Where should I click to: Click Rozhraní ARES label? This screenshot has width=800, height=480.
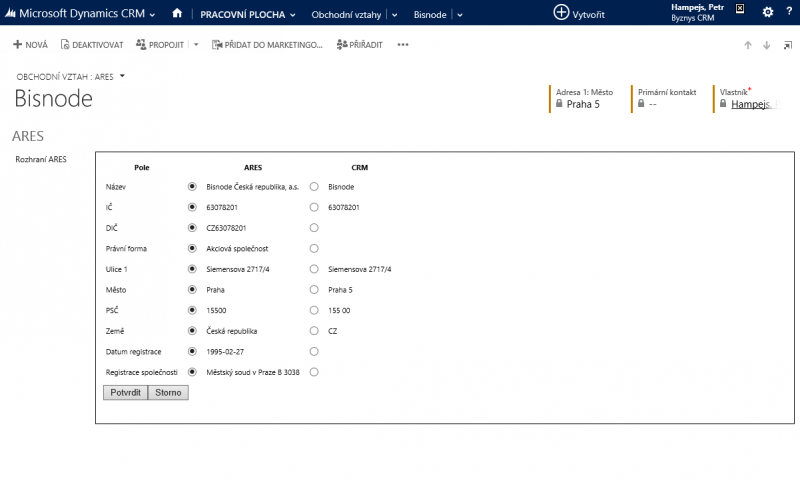coord(41,159)
